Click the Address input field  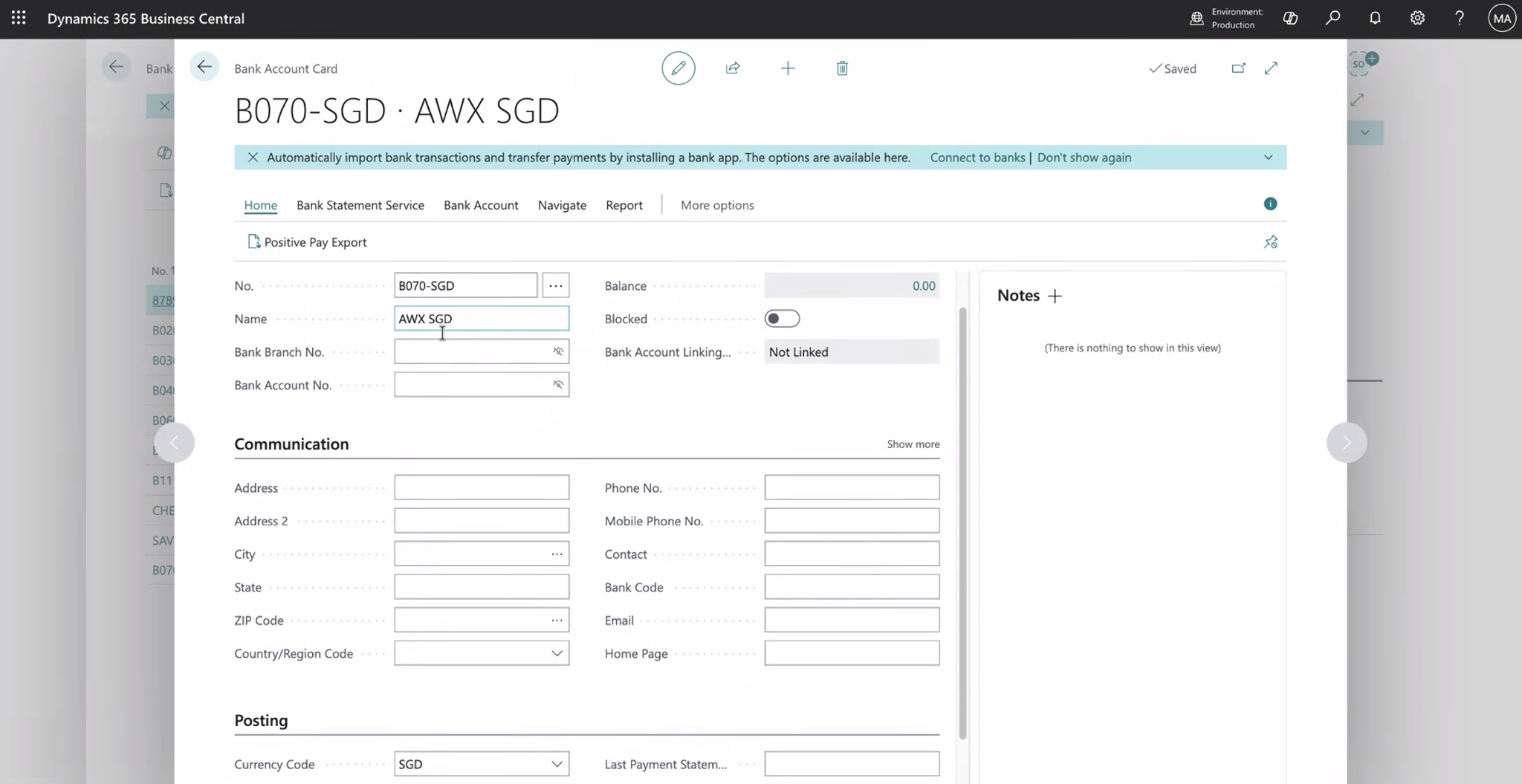coord(482,487)
